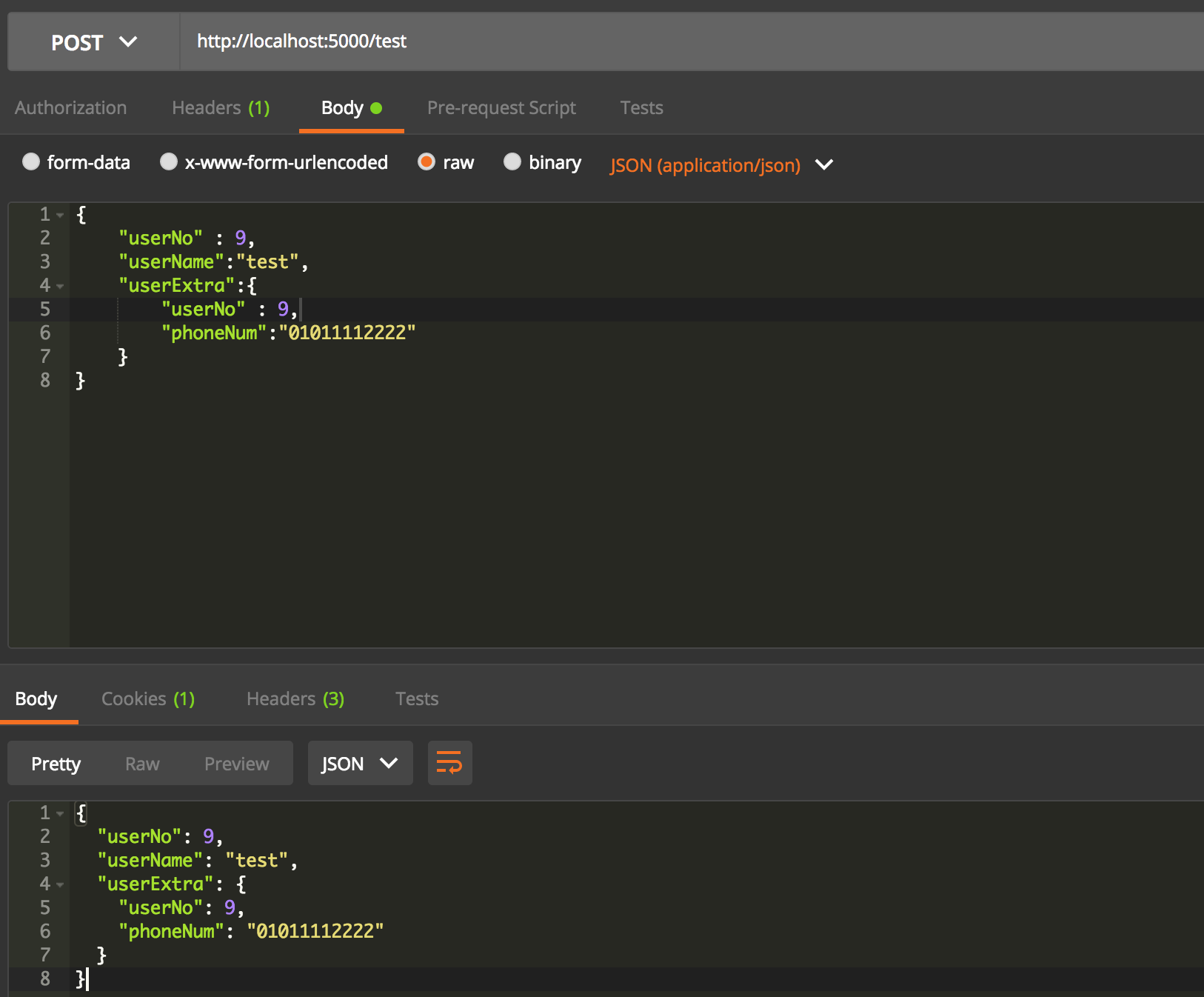Open the response Headers (3) tab
Image resolution: width=1204 pixels, height=997 pixels.
coord(295,698)
